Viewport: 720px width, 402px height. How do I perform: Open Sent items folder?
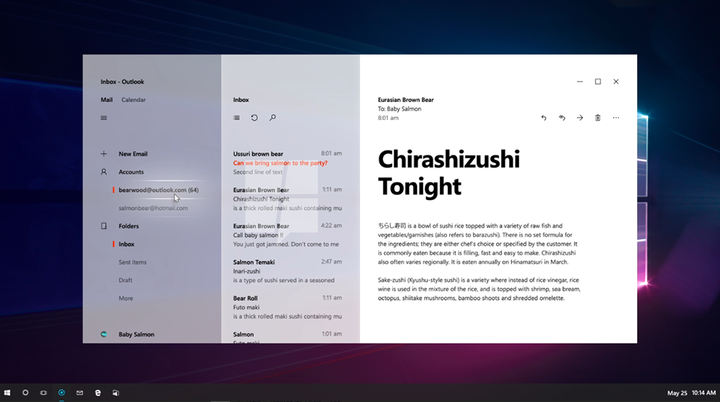pyautogui.click(x=133, y=262)
